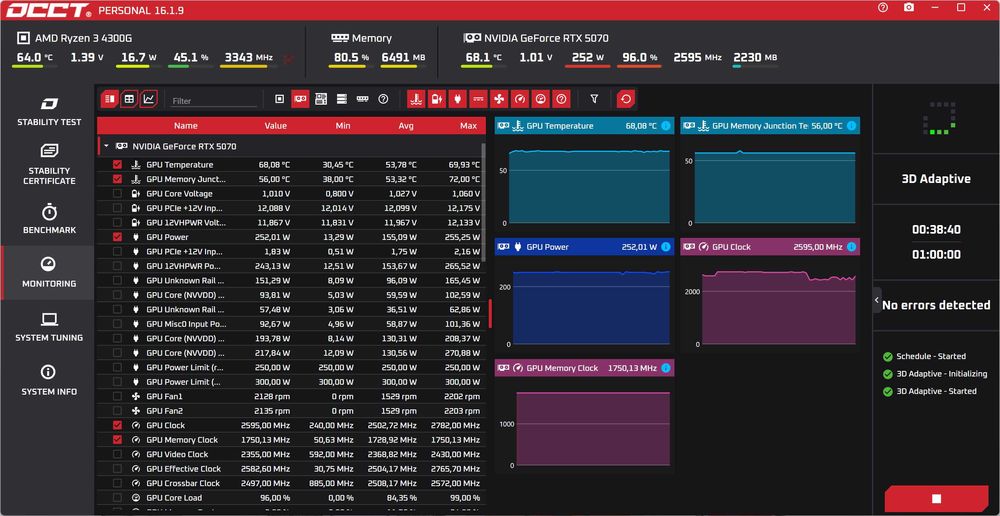Toggle the fan sensor filter icon

[x=499, y=99]
